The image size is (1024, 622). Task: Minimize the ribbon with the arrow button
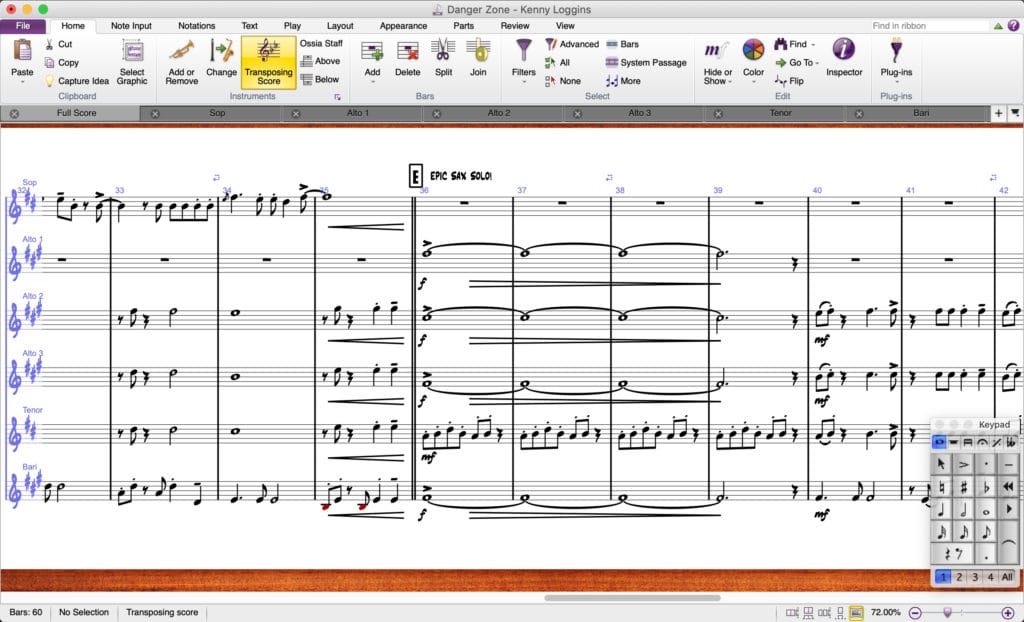tap(998, 26)
